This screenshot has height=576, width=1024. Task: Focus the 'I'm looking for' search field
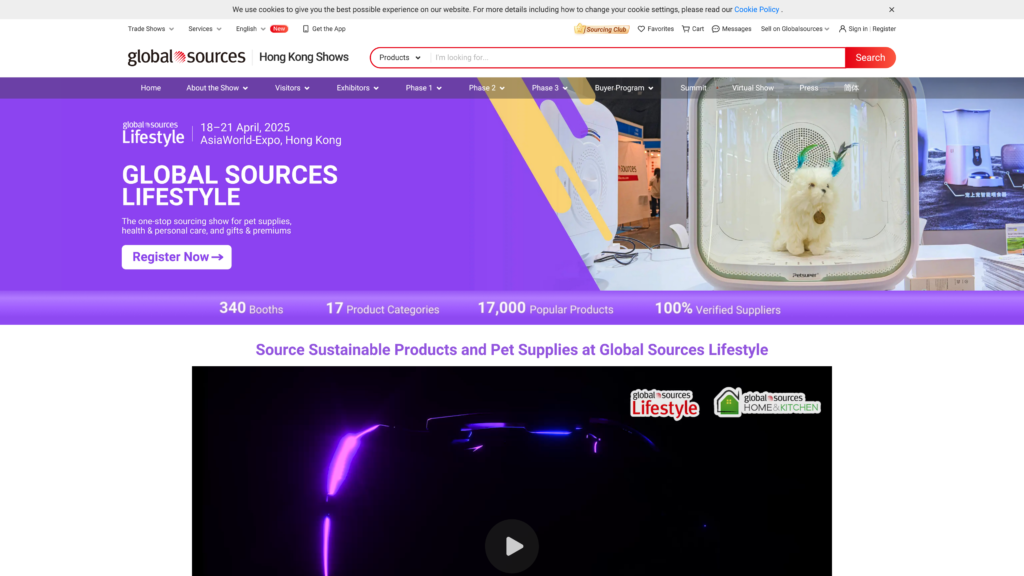click(x=637, y=57)
